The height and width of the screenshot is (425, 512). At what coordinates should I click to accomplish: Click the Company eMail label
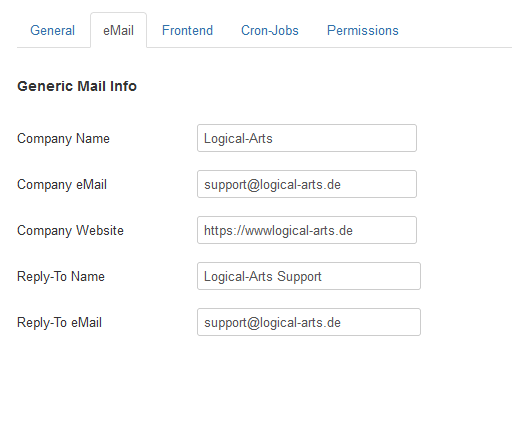click(x=62, y=184)
